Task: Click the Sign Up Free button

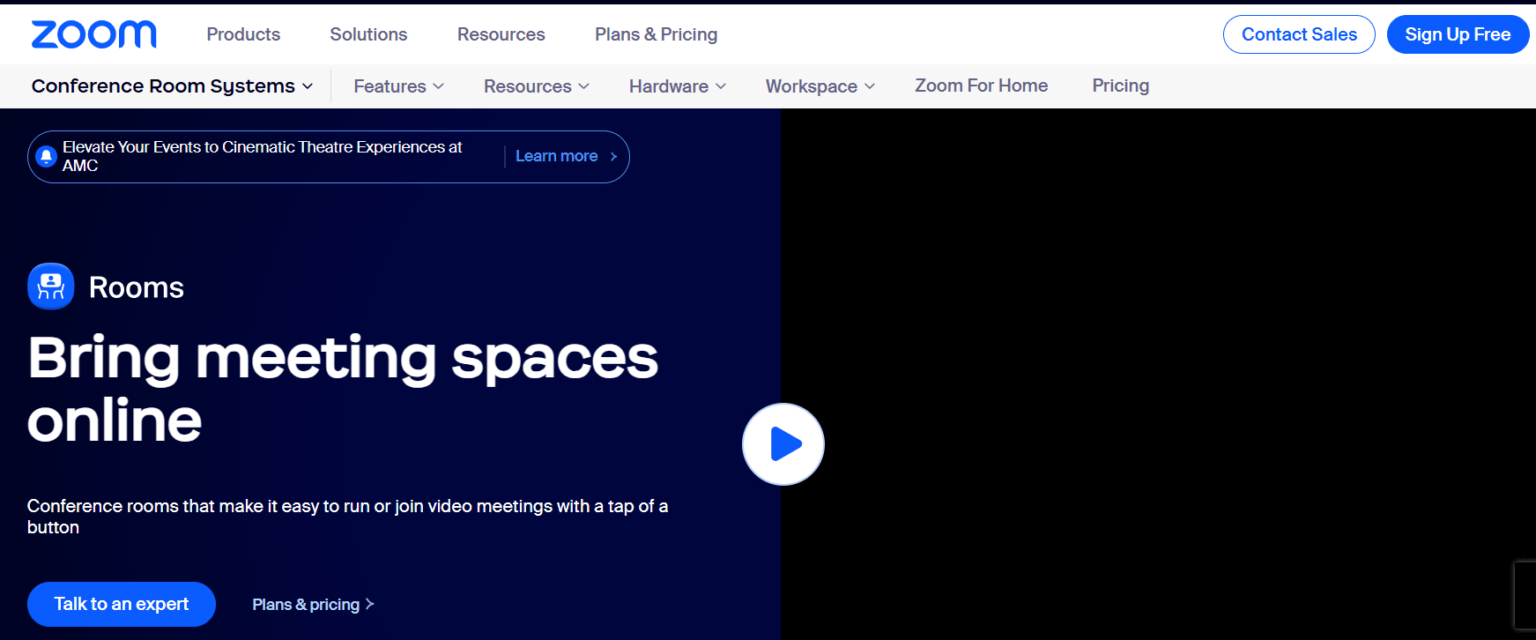Action: tap(1457, 35)
